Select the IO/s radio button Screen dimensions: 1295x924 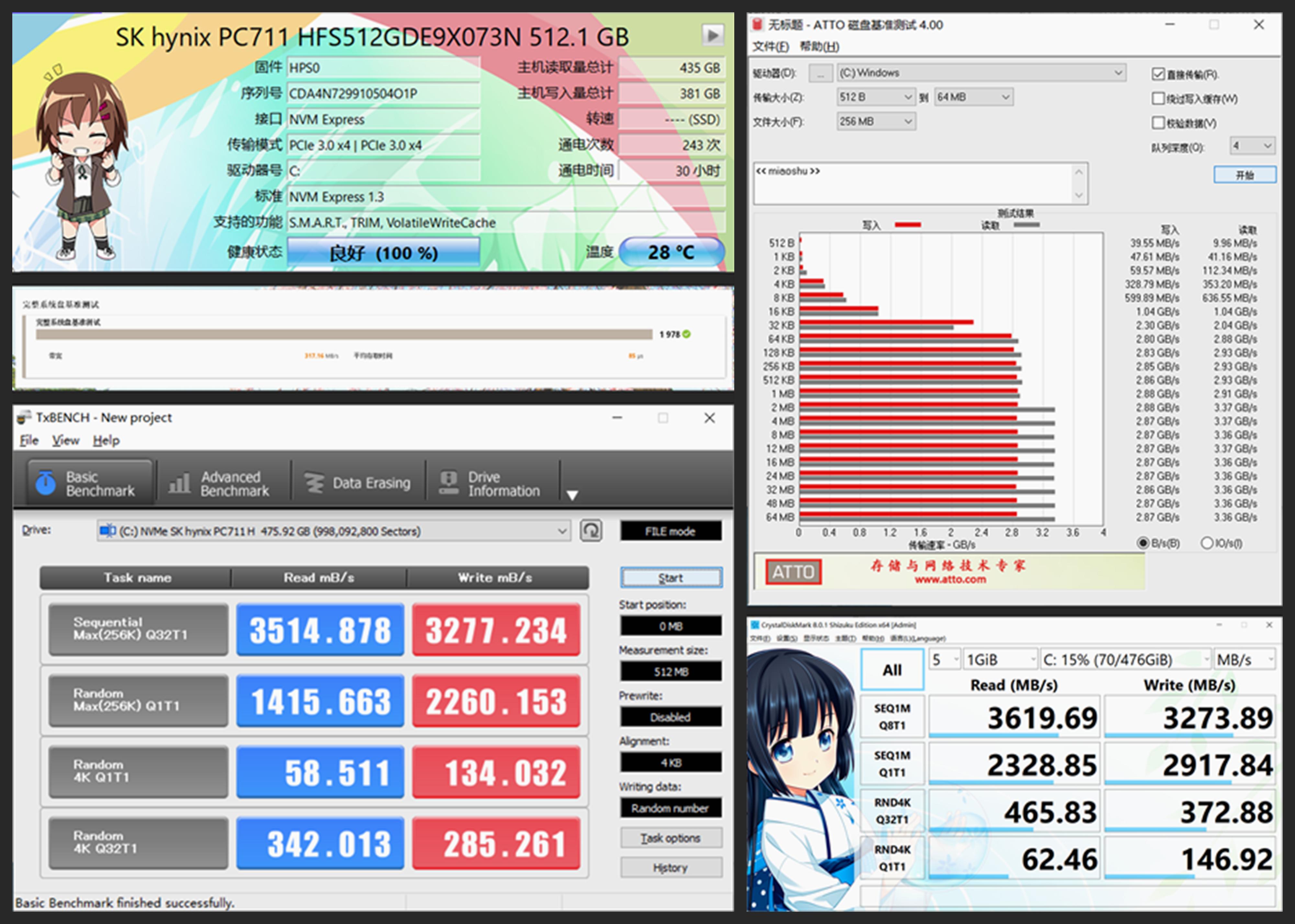[x=1206, y=543]
